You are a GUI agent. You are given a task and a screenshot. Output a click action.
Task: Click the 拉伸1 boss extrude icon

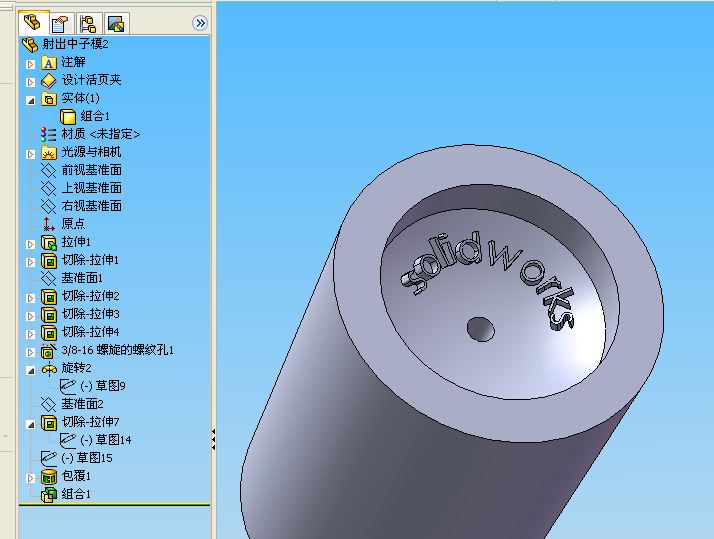[x=49, y=242]
